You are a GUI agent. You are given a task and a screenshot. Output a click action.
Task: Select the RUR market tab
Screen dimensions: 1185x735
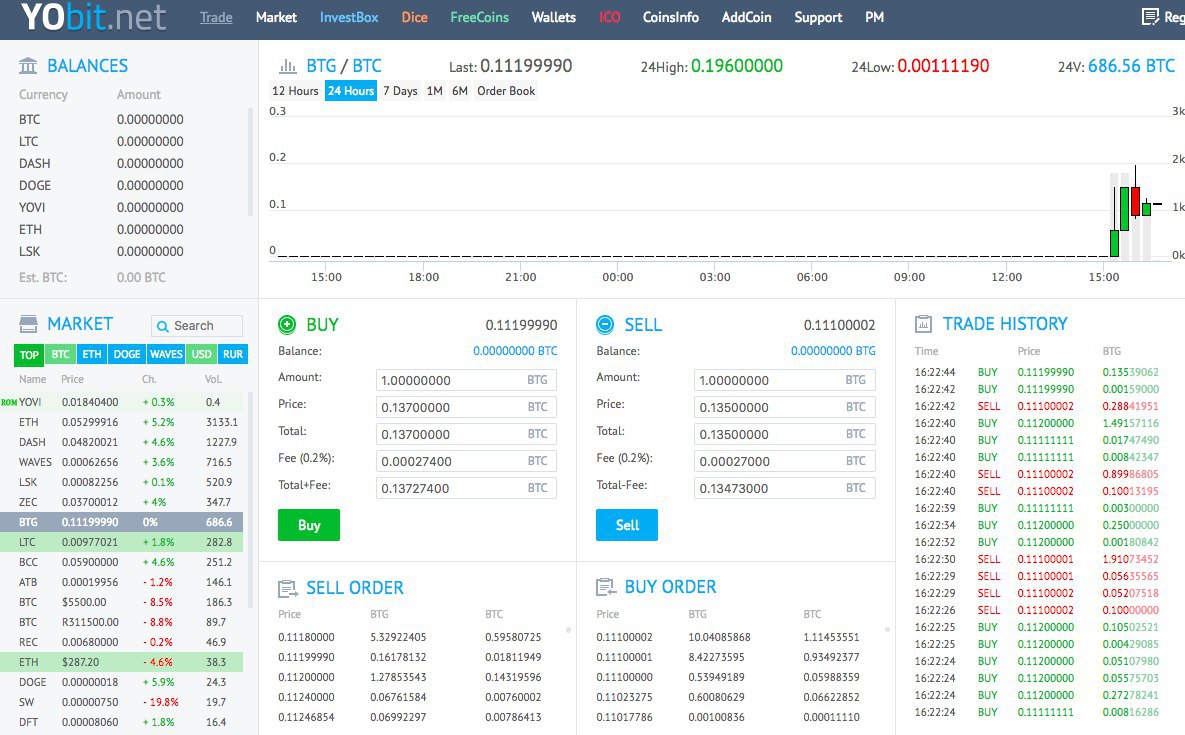point(233,354)
